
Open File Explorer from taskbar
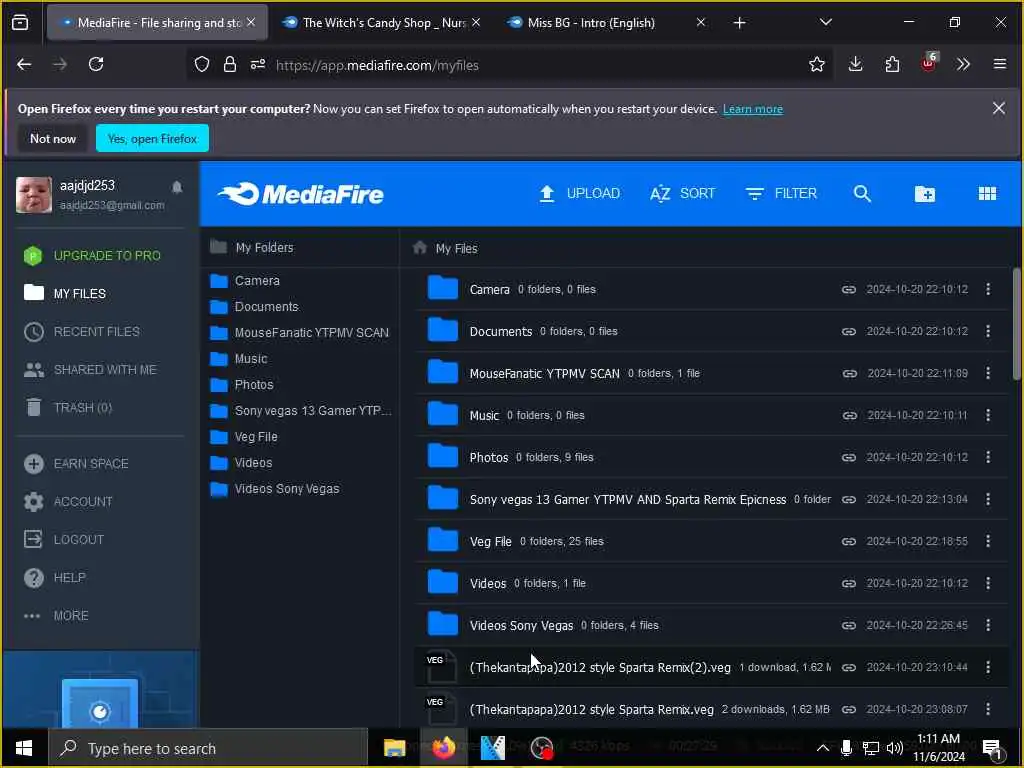point(394,748)
